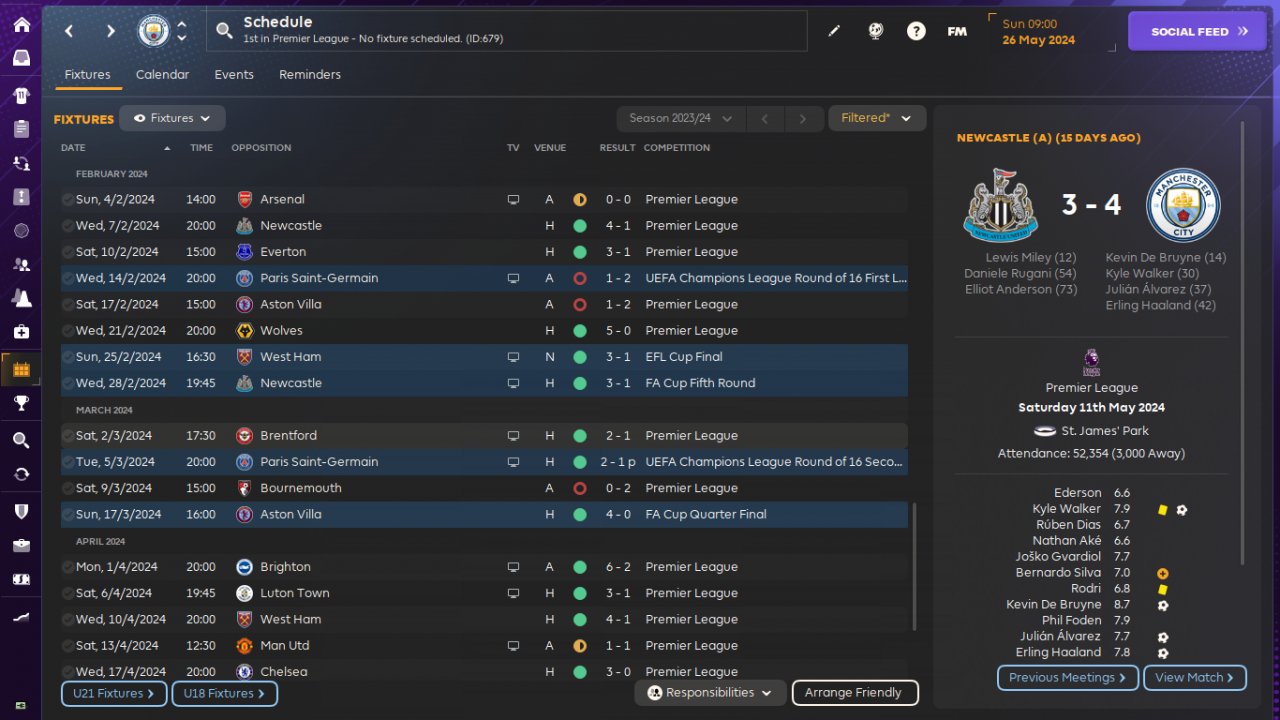The width and height of the screenshot is (1280, 720).
Task: Open the Medical Centre icon
Action: [21, 331]
